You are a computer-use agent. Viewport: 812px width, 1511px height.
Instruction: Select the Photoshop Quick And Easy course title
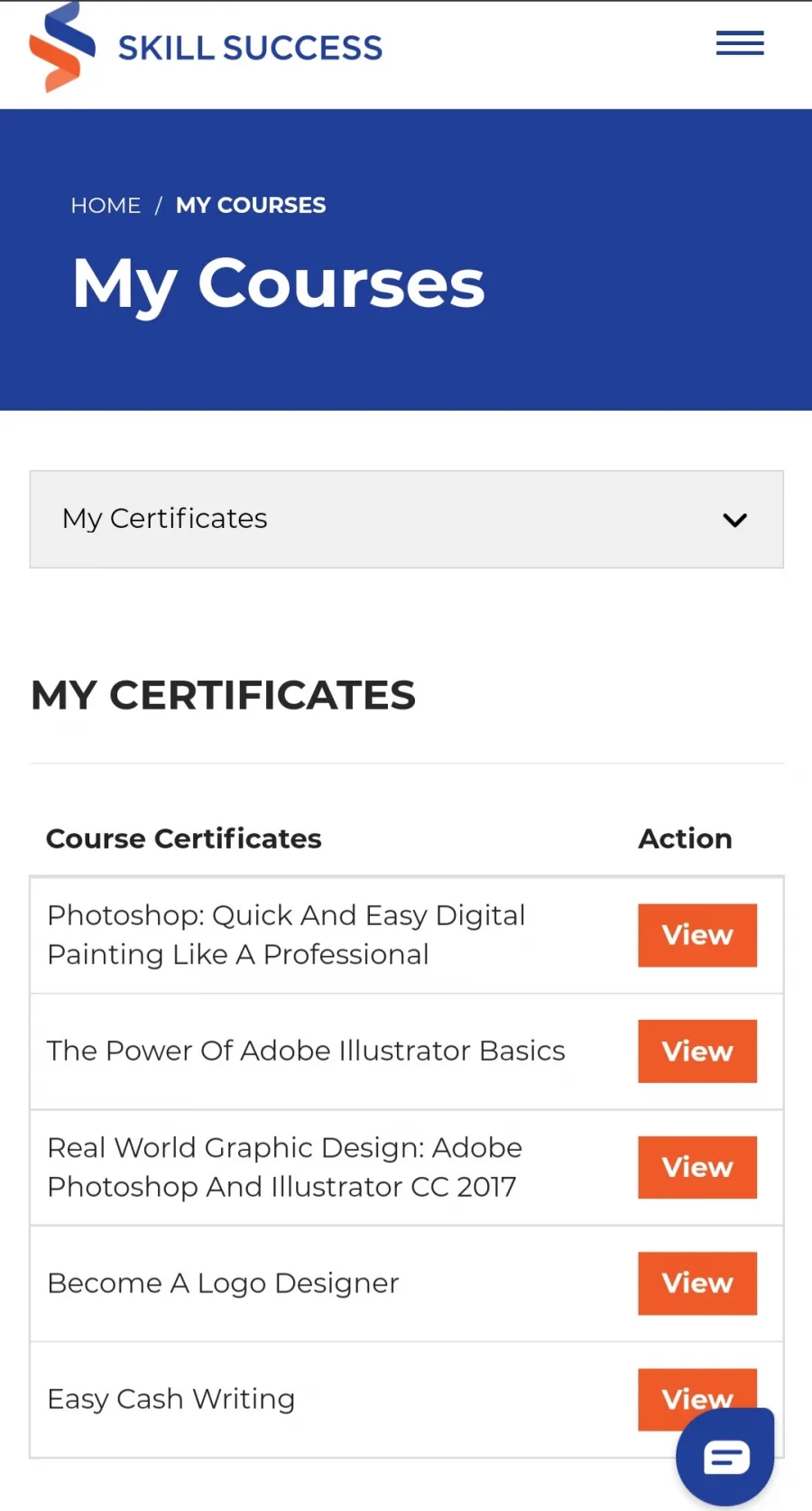point(286,935)
